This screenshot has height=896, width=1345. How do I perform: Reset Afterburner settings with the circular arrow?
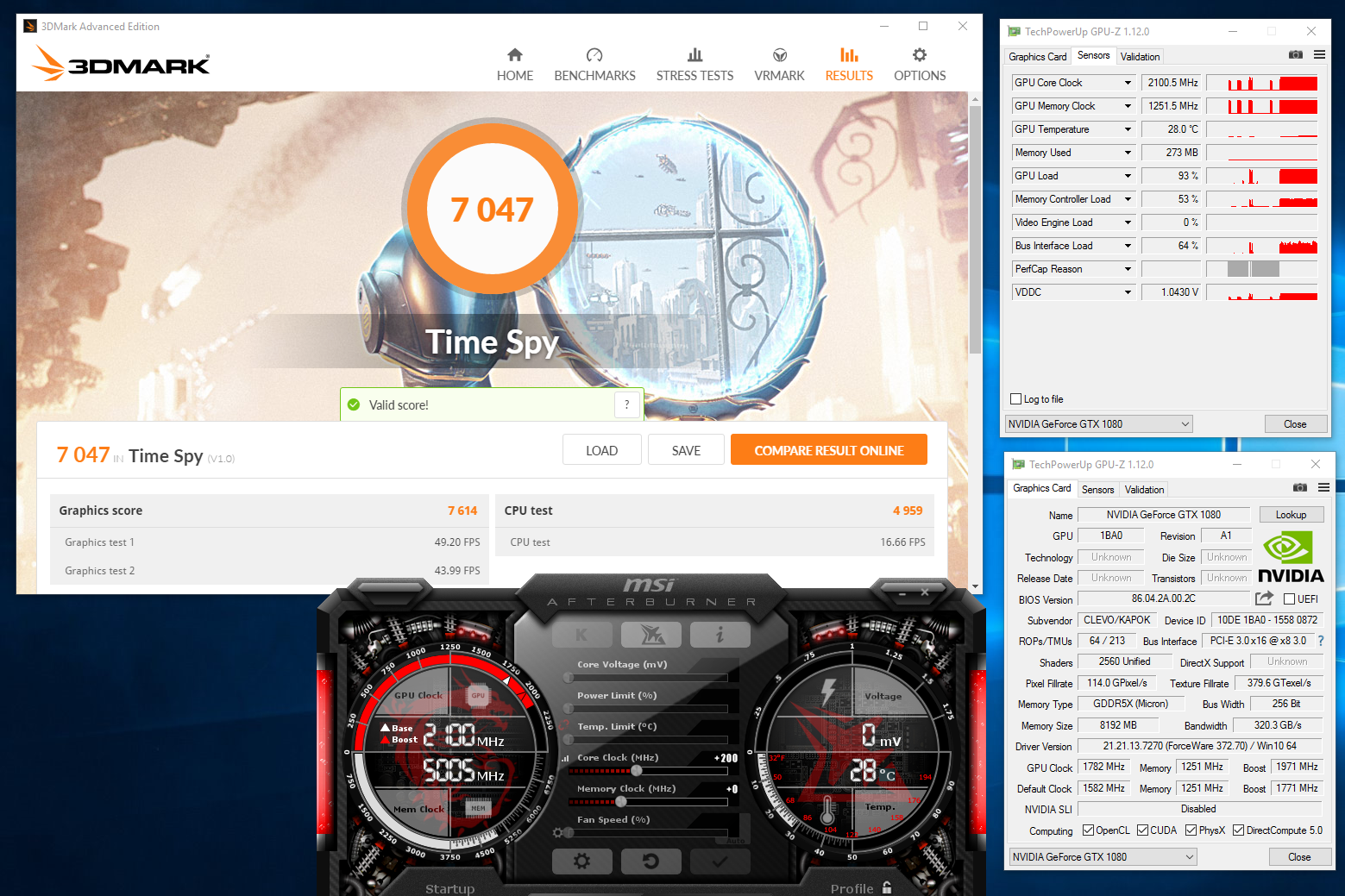point(651,861)
